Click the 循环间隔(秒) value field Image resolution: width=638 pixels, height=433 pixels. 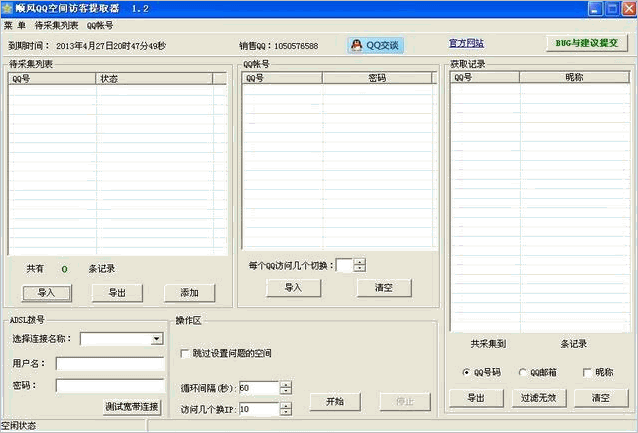pos(259,388)
